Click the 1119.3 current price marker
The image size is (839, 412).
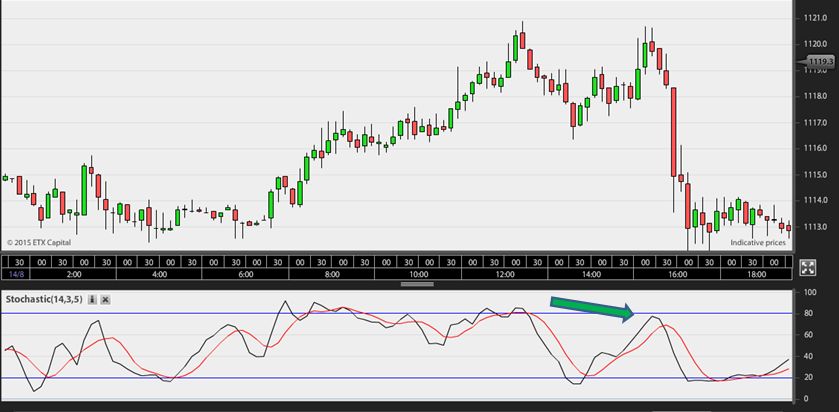[820, 62]
